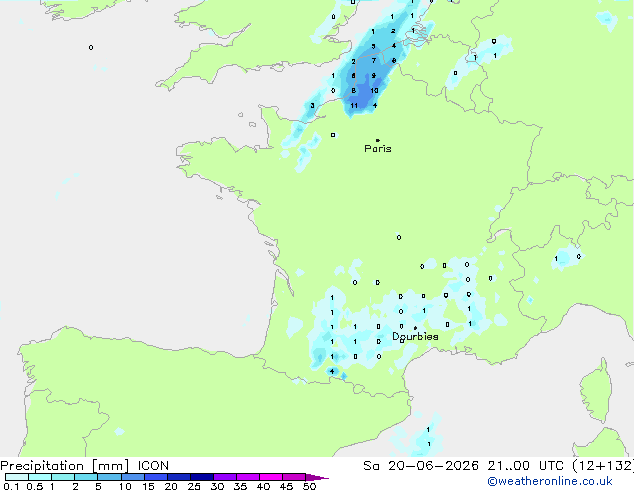Select the 40–45 mm magenta legend swatch
The height and width of the screenshot is (490, 634).
click(x=271, y=477)
